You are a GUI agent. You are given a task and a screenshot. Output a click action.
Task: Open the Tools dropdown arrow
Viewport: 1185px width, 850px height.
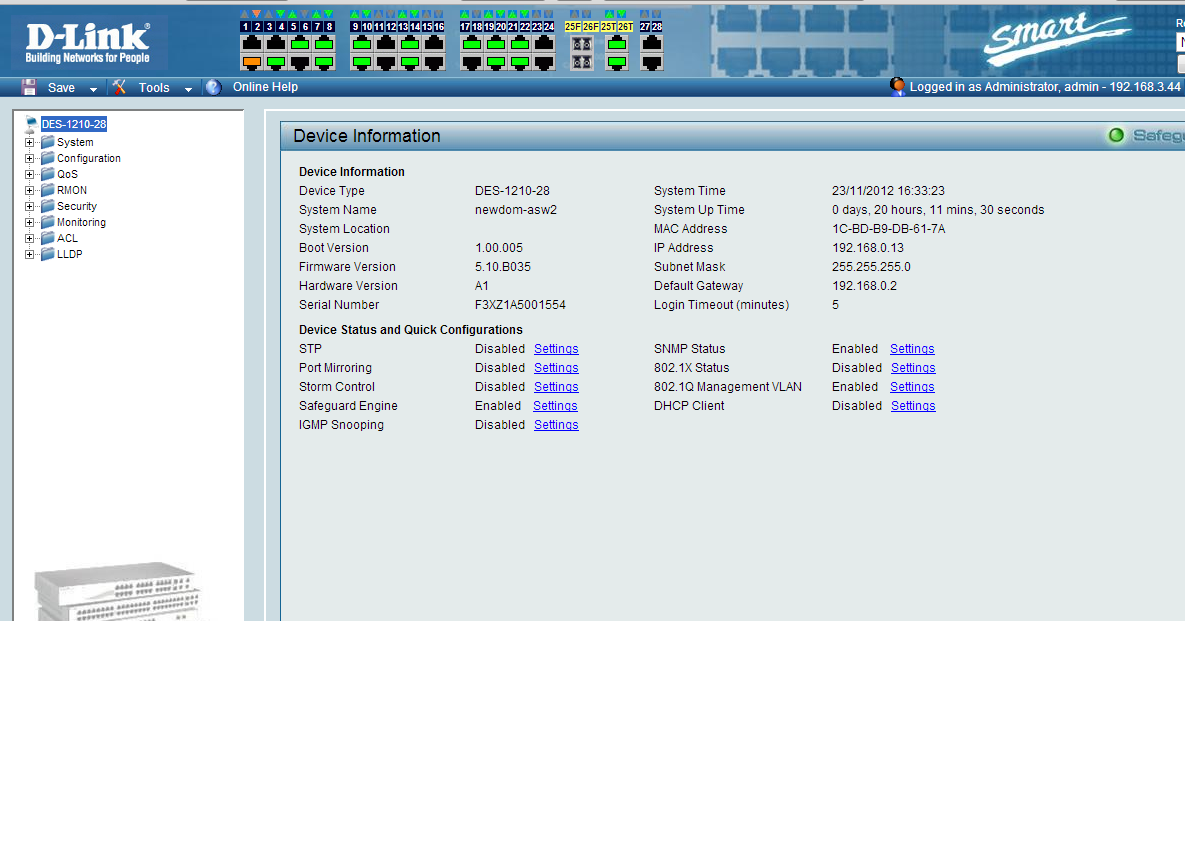pos(188,89)
